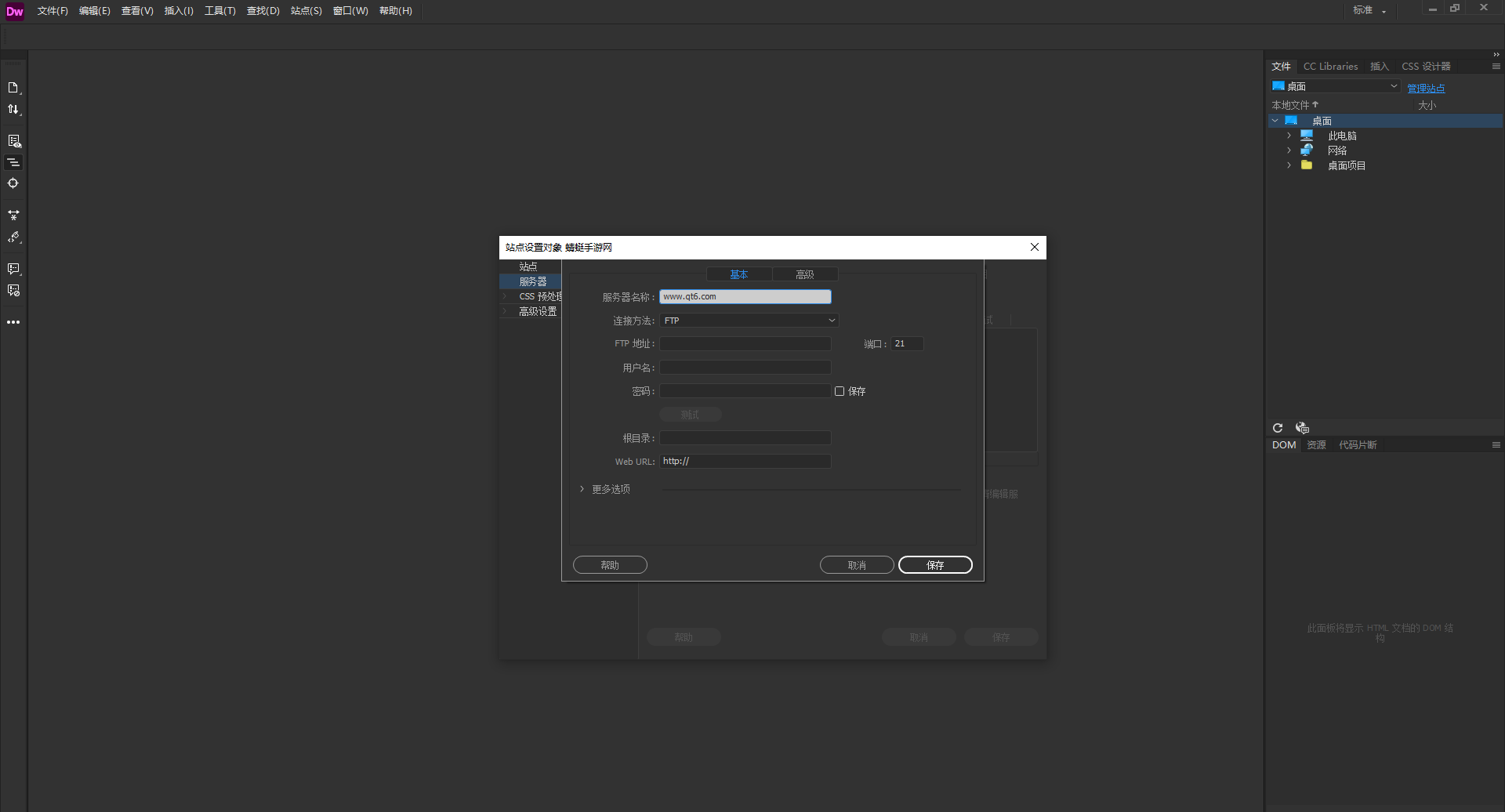Click the 此电脑 computer icon in file tree
The width and height of the screenshot is (1505, 812).
[1307, 136]
